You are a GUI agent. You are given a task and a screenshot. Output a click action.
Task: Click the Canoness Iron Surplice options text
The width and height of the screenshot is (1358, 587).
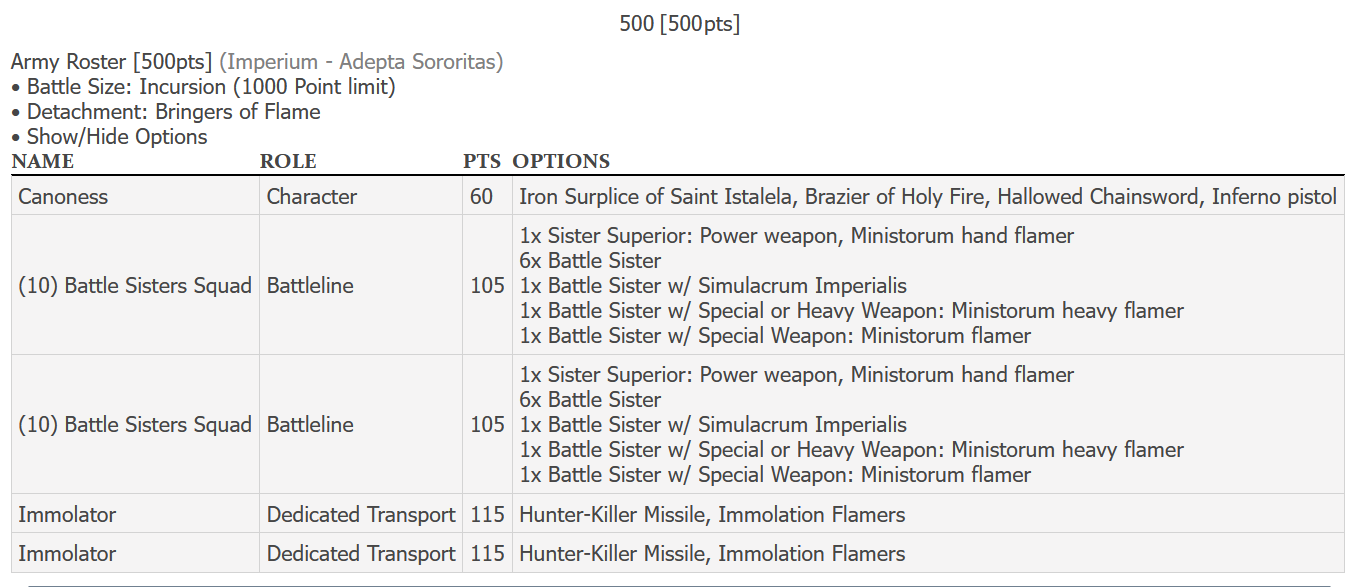point(928,196)
